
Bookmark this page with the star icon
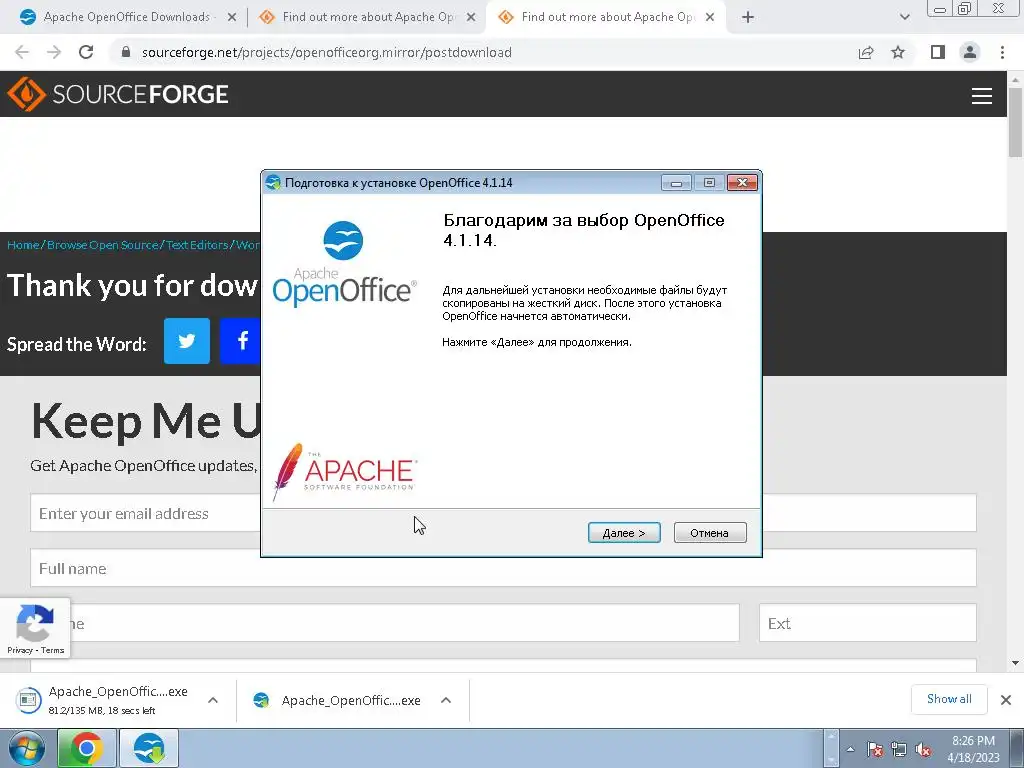coord(898,52)
